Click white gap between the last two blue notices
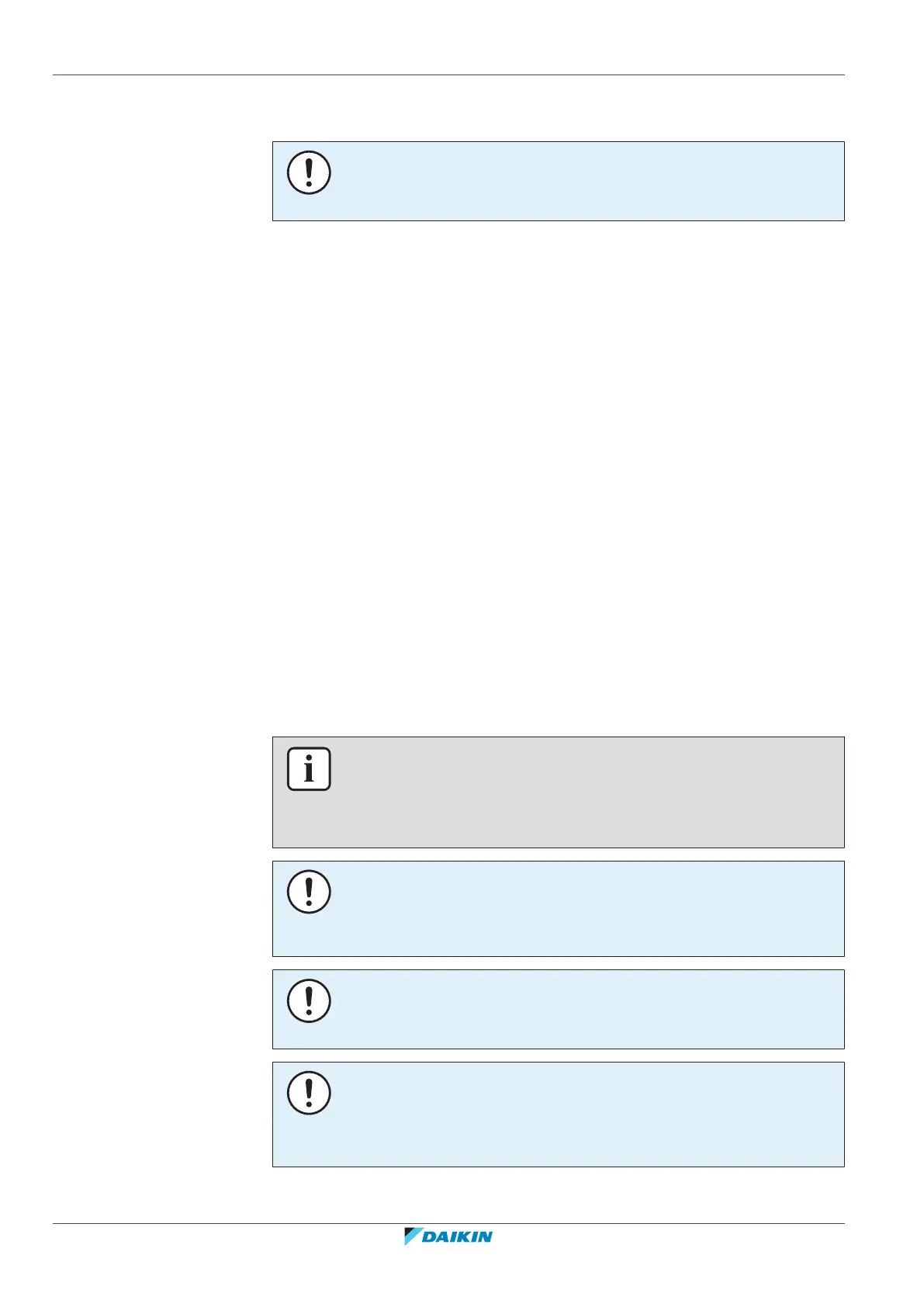The height and width of the screenshot is (1307, 924). 558,1056
